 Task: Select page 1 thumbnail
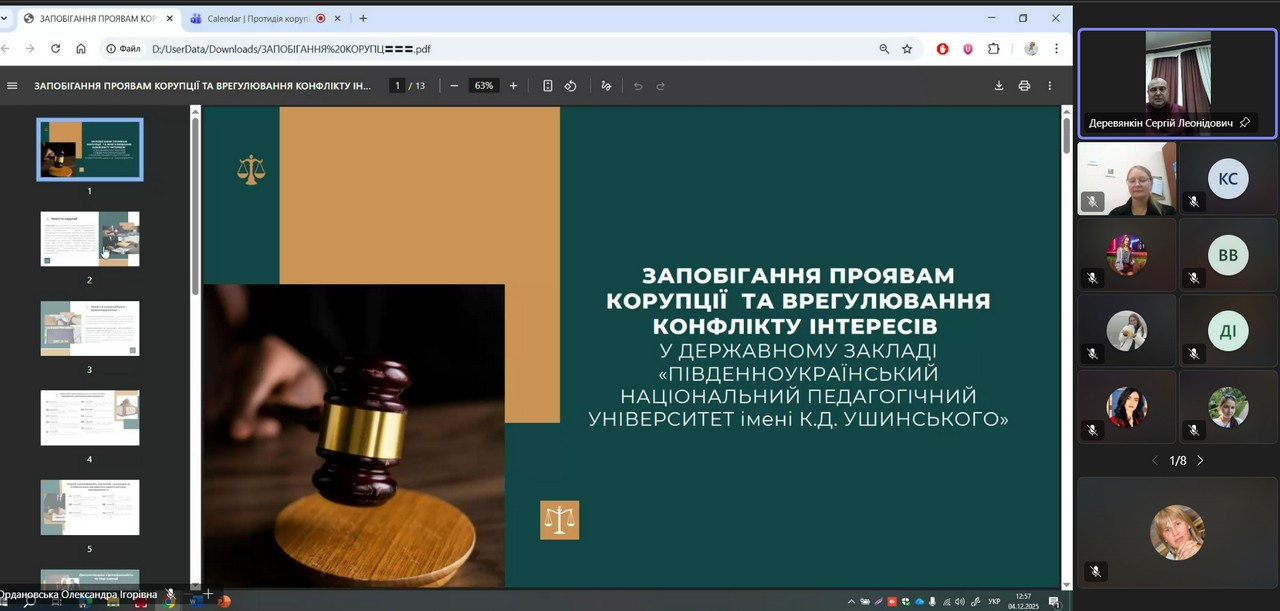tap(90, 149)
